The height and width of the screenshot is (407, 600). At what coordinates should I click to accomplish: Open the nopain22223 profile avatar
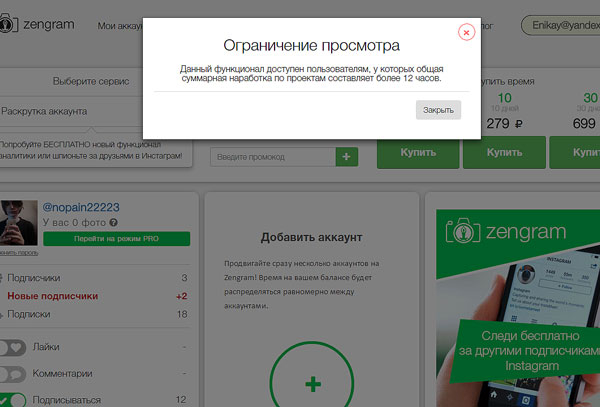tap(19, 223)
